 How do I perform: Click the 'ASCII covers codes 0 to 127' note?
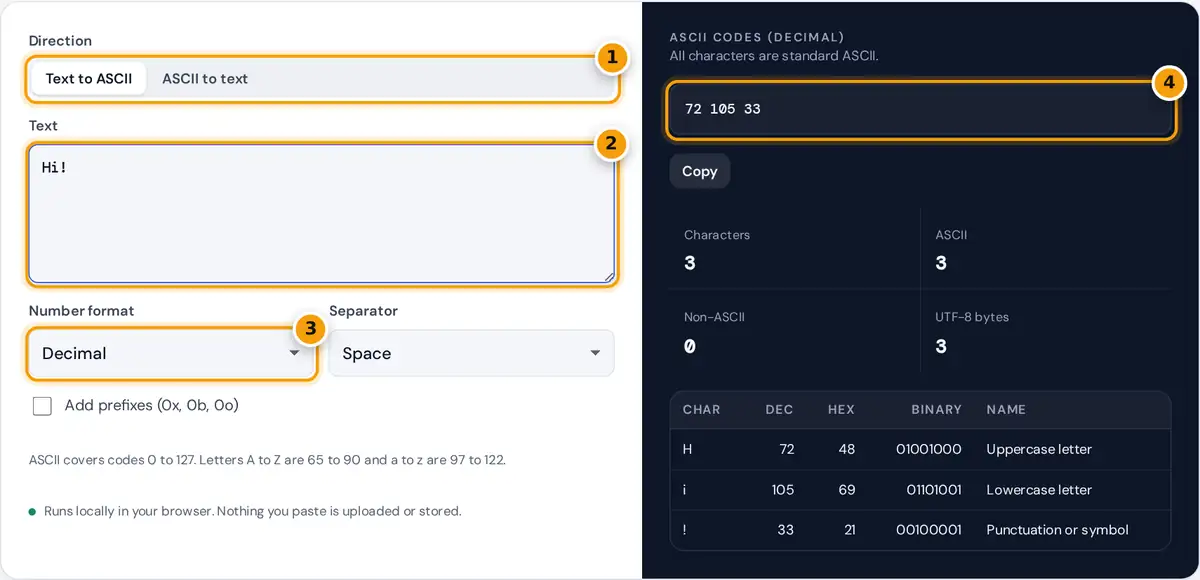point(267,460)
